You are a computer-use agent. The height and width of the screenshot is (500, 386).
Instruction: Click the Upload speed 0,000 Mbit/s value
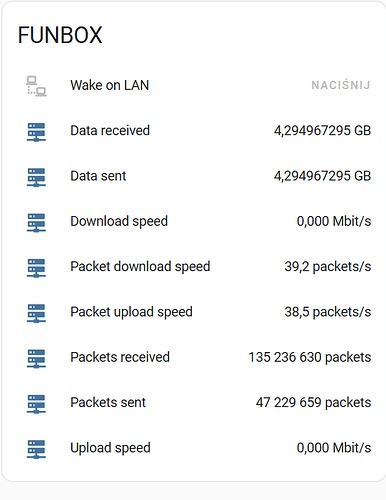click(x=334, y=448)
